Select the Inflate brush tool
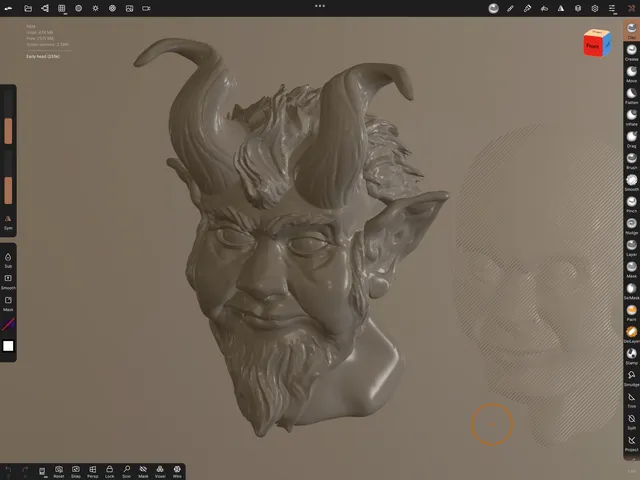Screen dimensions: 640x480 [x=631, y=117]
